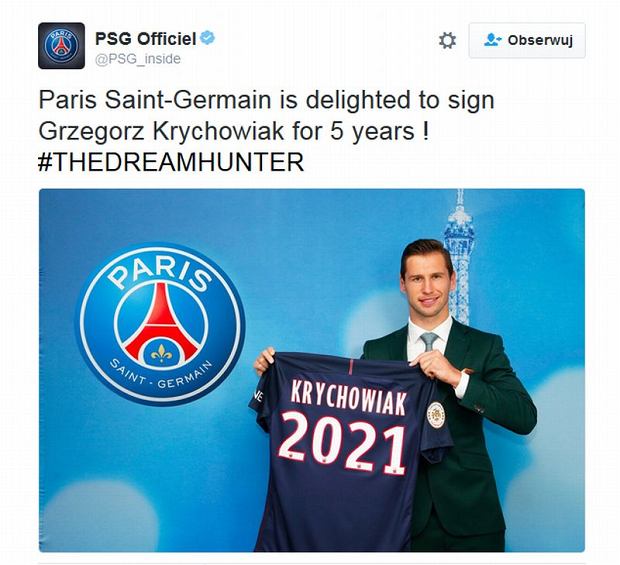Click the blue verified badge

pyautogui.click(x=207, y=38)
